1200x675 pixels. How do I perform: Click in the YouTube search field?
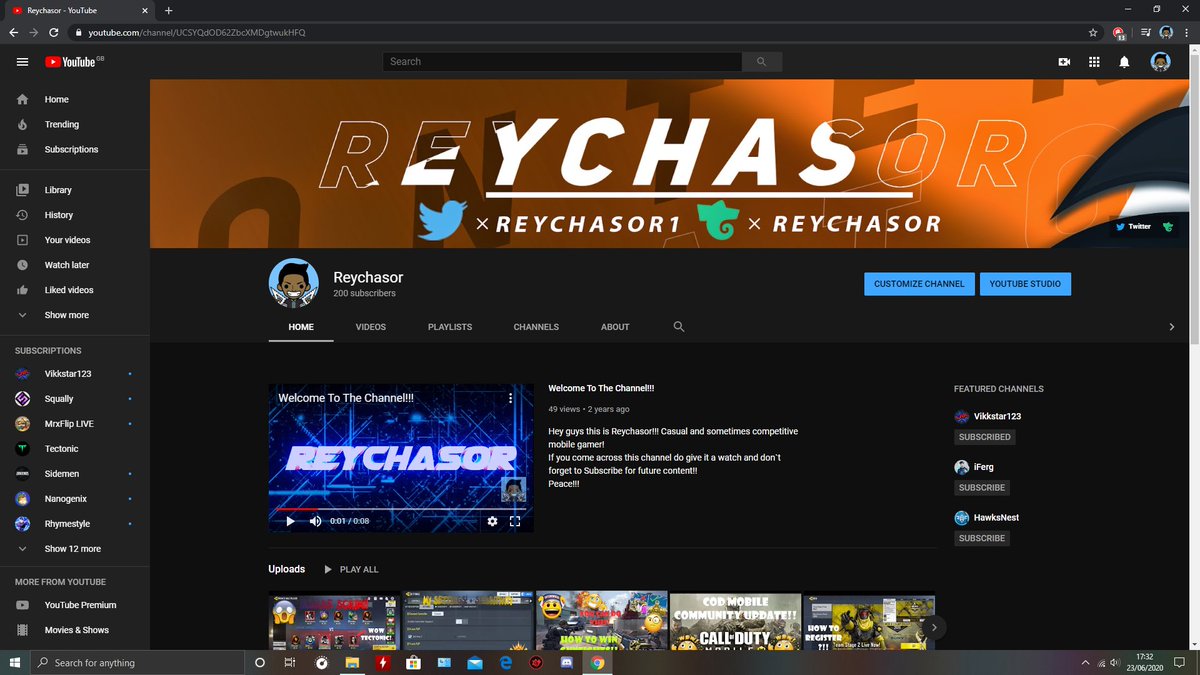(x=562, y=62)
